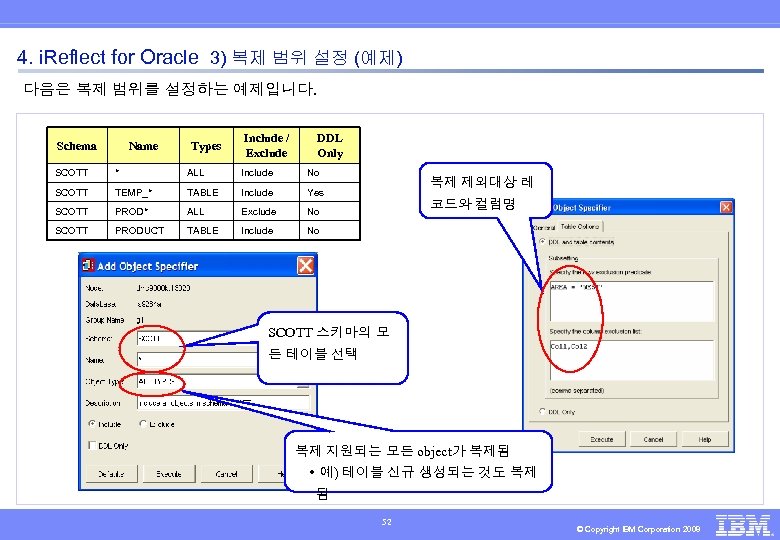The height and width of the screenshot is (540, 780).
Task: Click the ALL cell in the PROD* row
Action: [206, 211]
